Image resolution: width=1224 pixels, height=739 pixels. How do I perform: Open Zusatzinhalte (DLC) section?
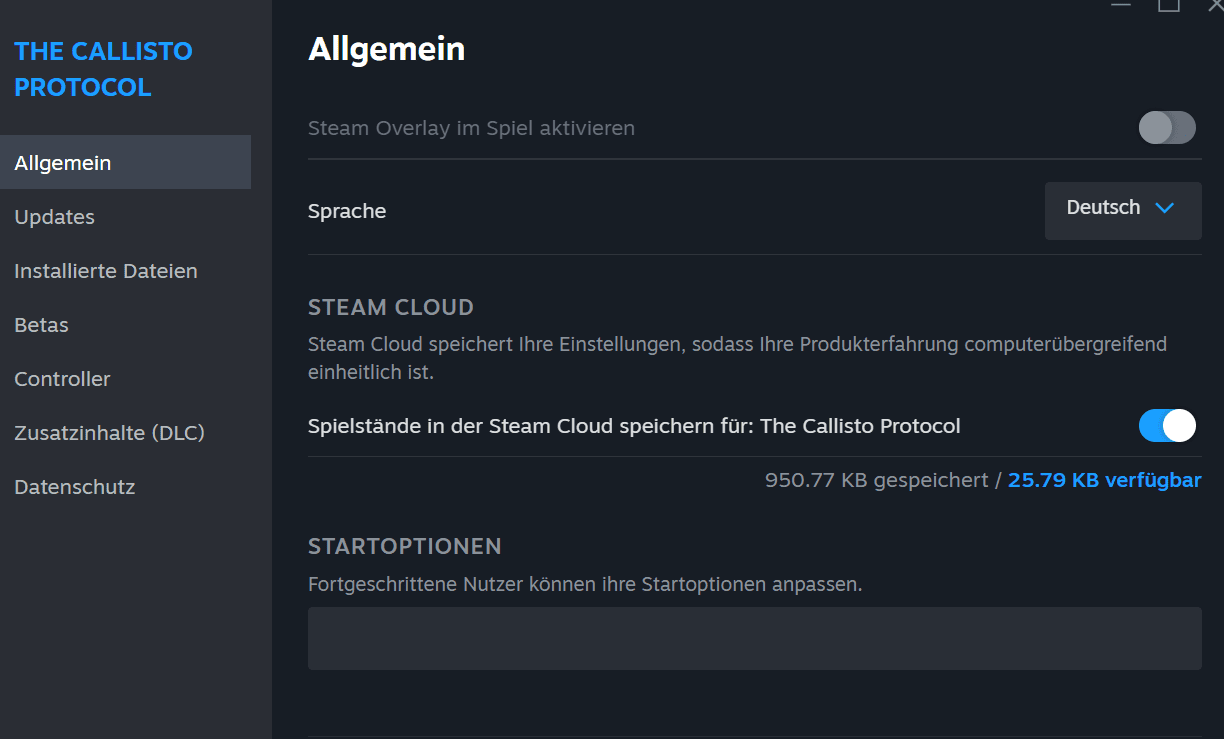click(109, 433)
